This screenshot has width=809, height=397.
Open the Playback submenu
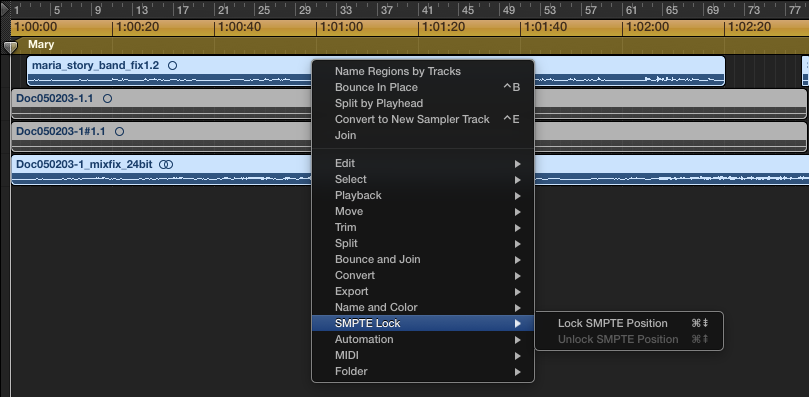pos(423,195)
